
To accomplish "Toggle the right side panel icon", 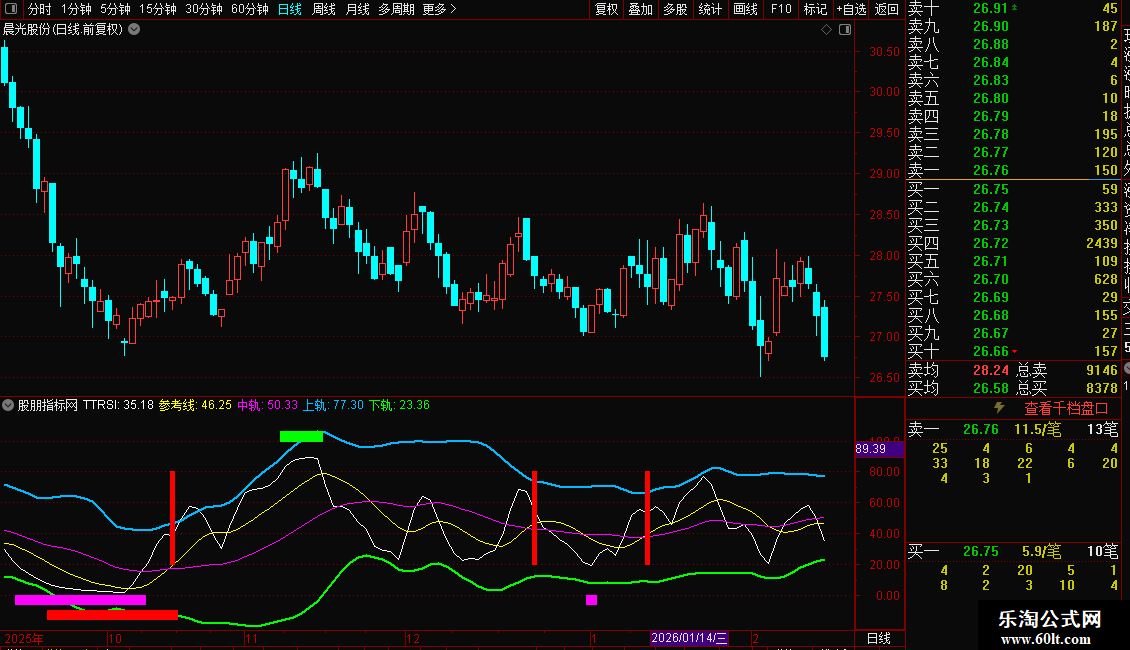I will tap(846, 30).
